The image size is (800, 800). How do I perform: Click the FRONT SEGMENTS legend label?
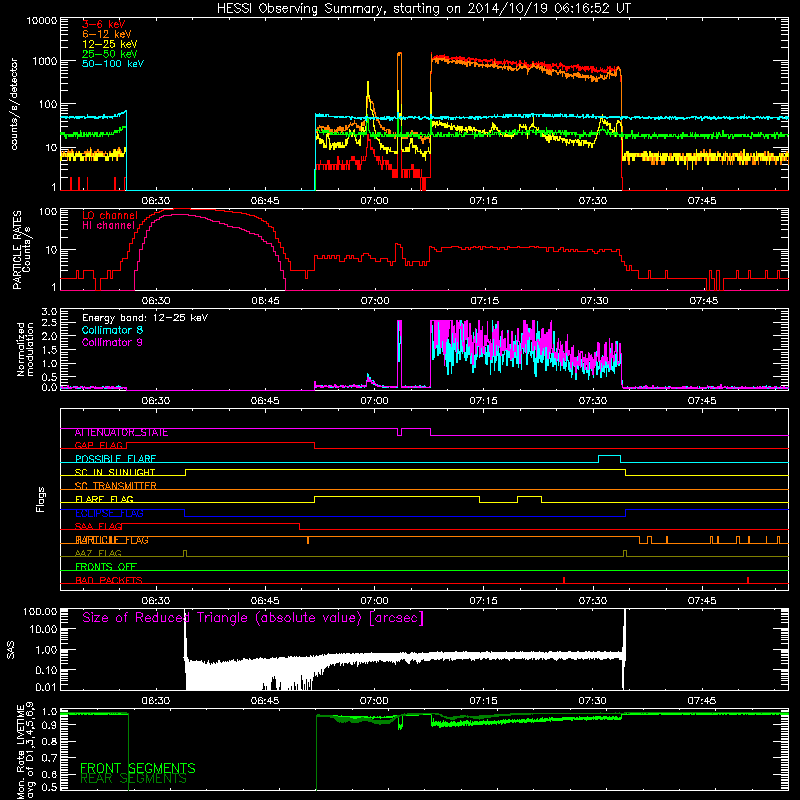[138, 768]
